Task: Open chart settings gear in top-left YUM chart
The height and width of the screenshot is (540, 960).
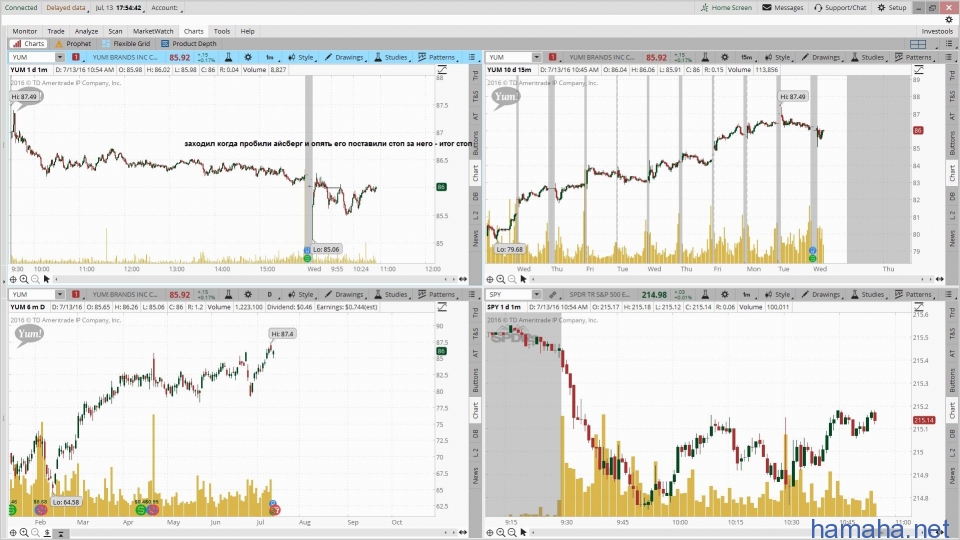Action: tap(246, 57)
